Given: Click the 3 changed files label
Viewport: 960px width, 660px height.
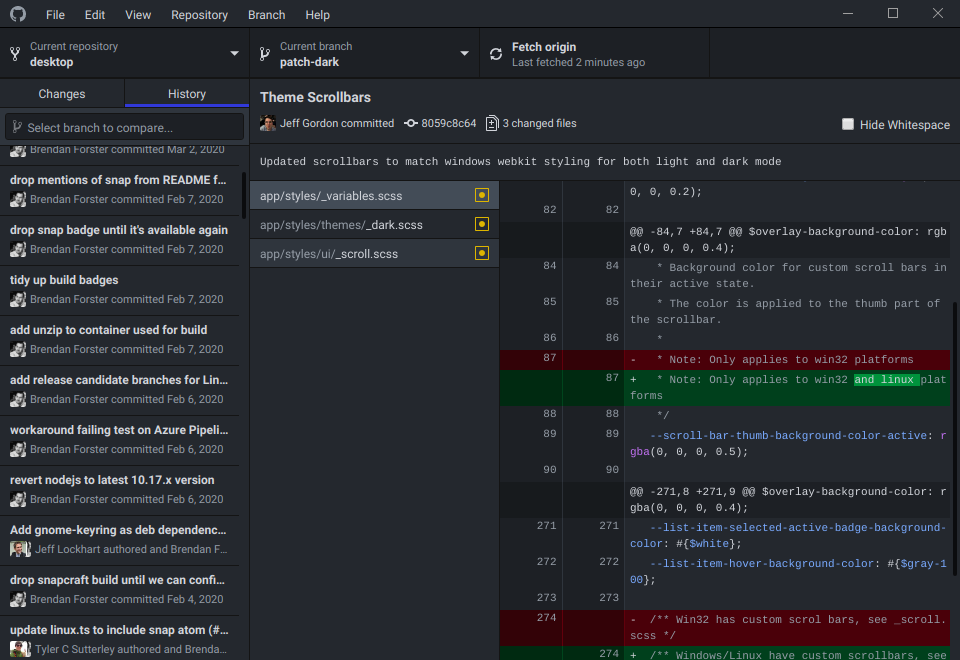Looking at the screenshot, I should coord(539,123).
